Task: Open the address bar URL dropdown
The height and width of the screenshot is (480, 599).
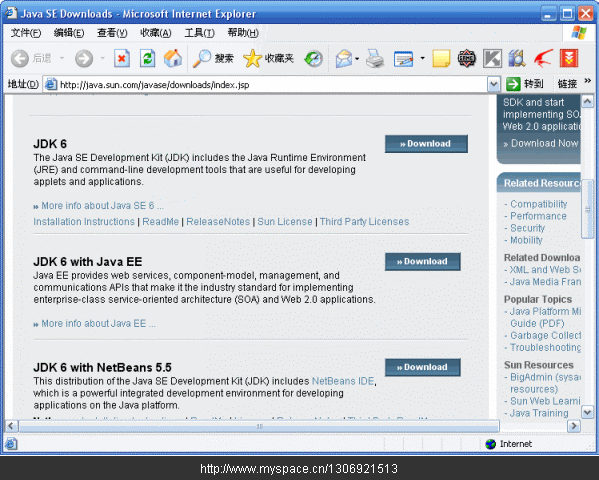Action: point(494,84)
